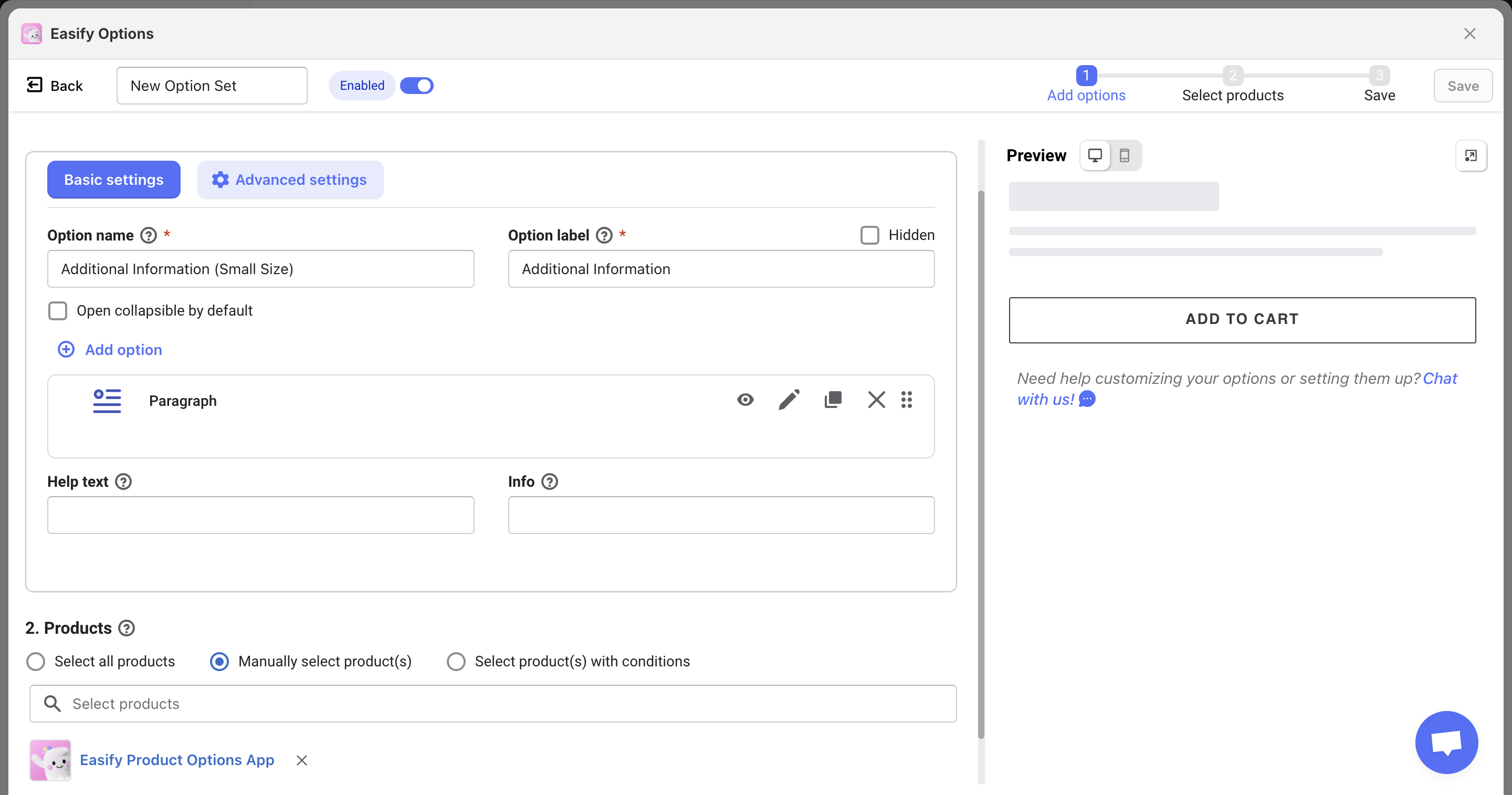Open preview in expanded window
1512x795 pixels.
click(1471, 155)
